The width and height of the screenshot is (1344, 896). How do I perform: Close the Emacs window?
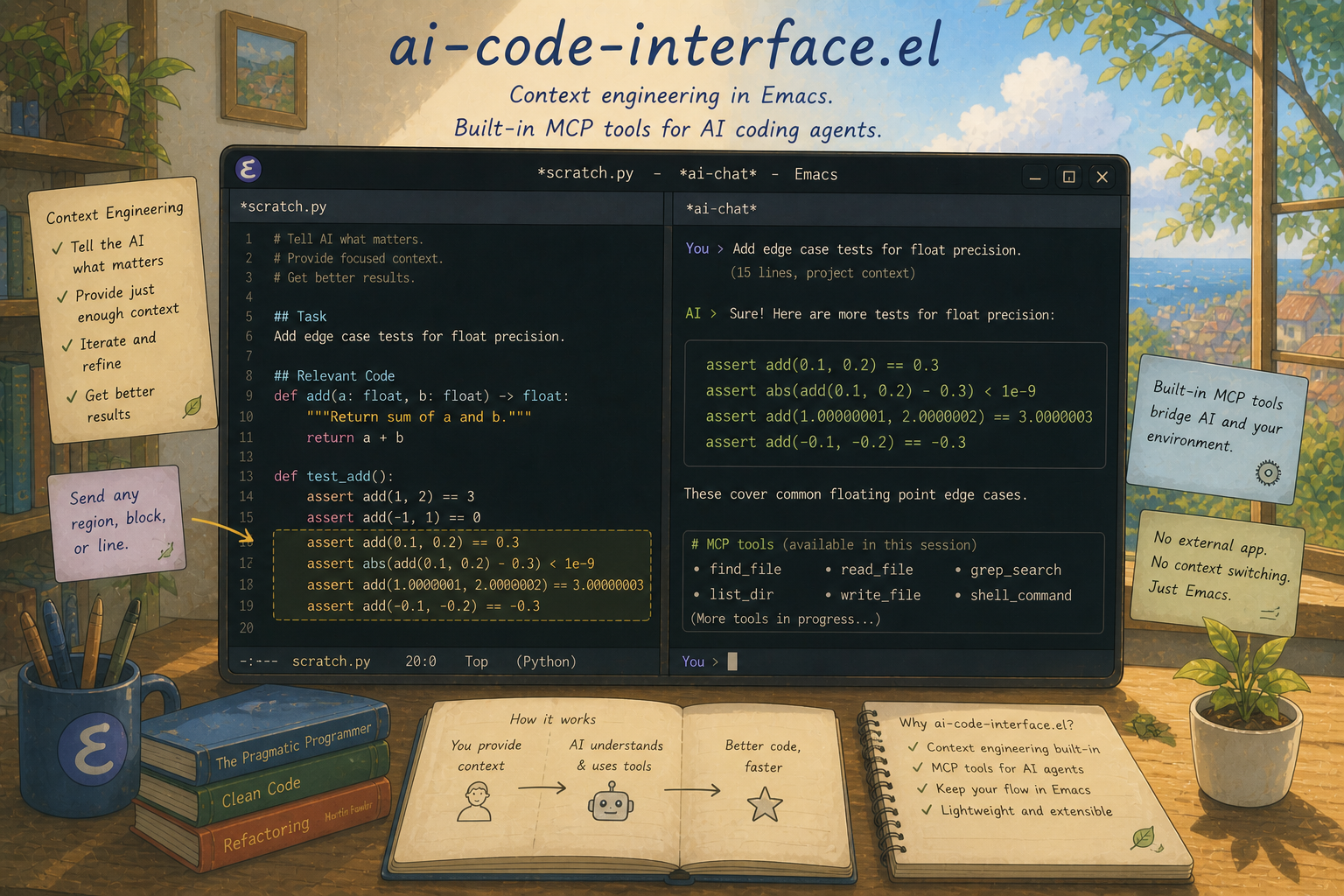(x=1102, y=177)
